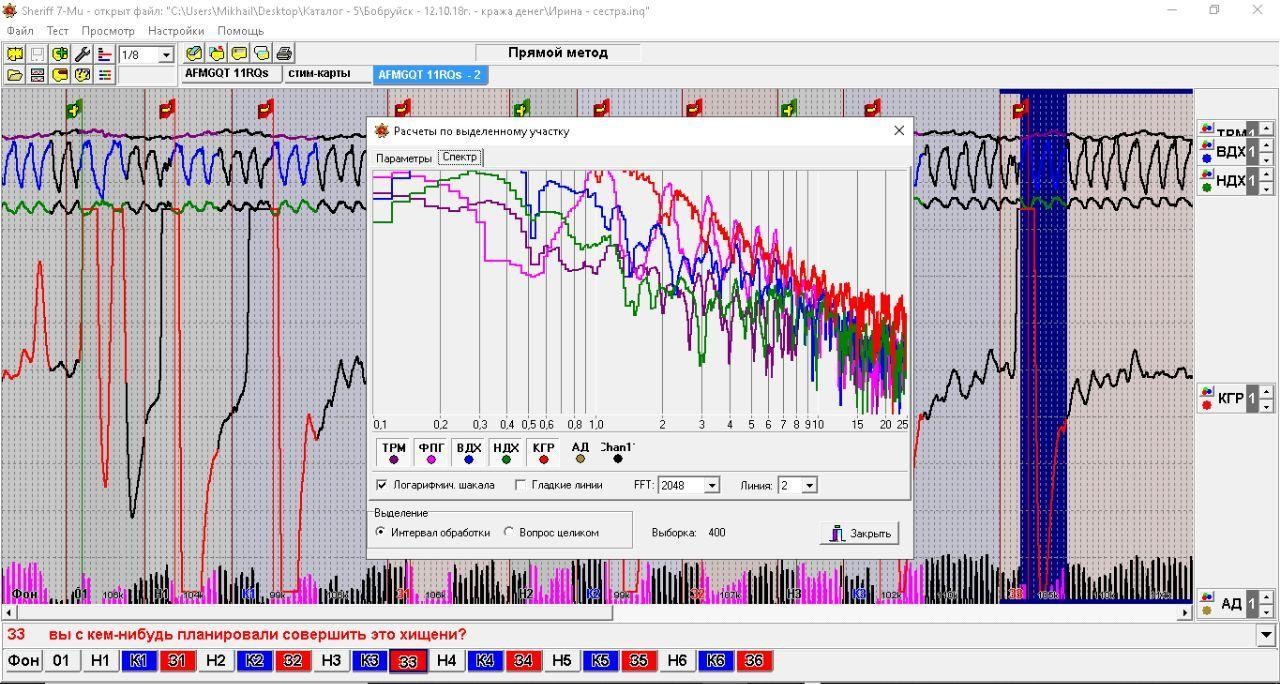Open the wrench settings tool

(82, 54)
